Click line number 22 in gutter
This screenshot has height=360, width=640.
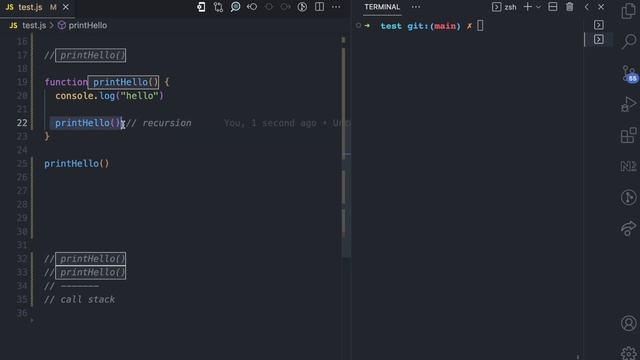click(x=22, y=123)
